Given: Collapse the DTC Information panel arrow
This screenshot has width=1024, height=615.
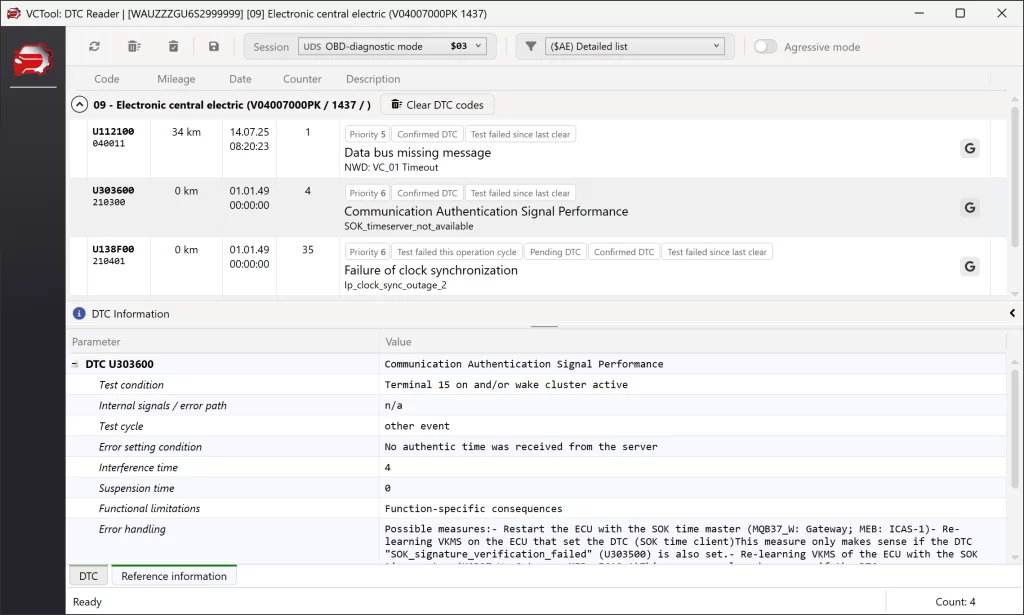Looking at the screenshot, I should [1012, 314].
